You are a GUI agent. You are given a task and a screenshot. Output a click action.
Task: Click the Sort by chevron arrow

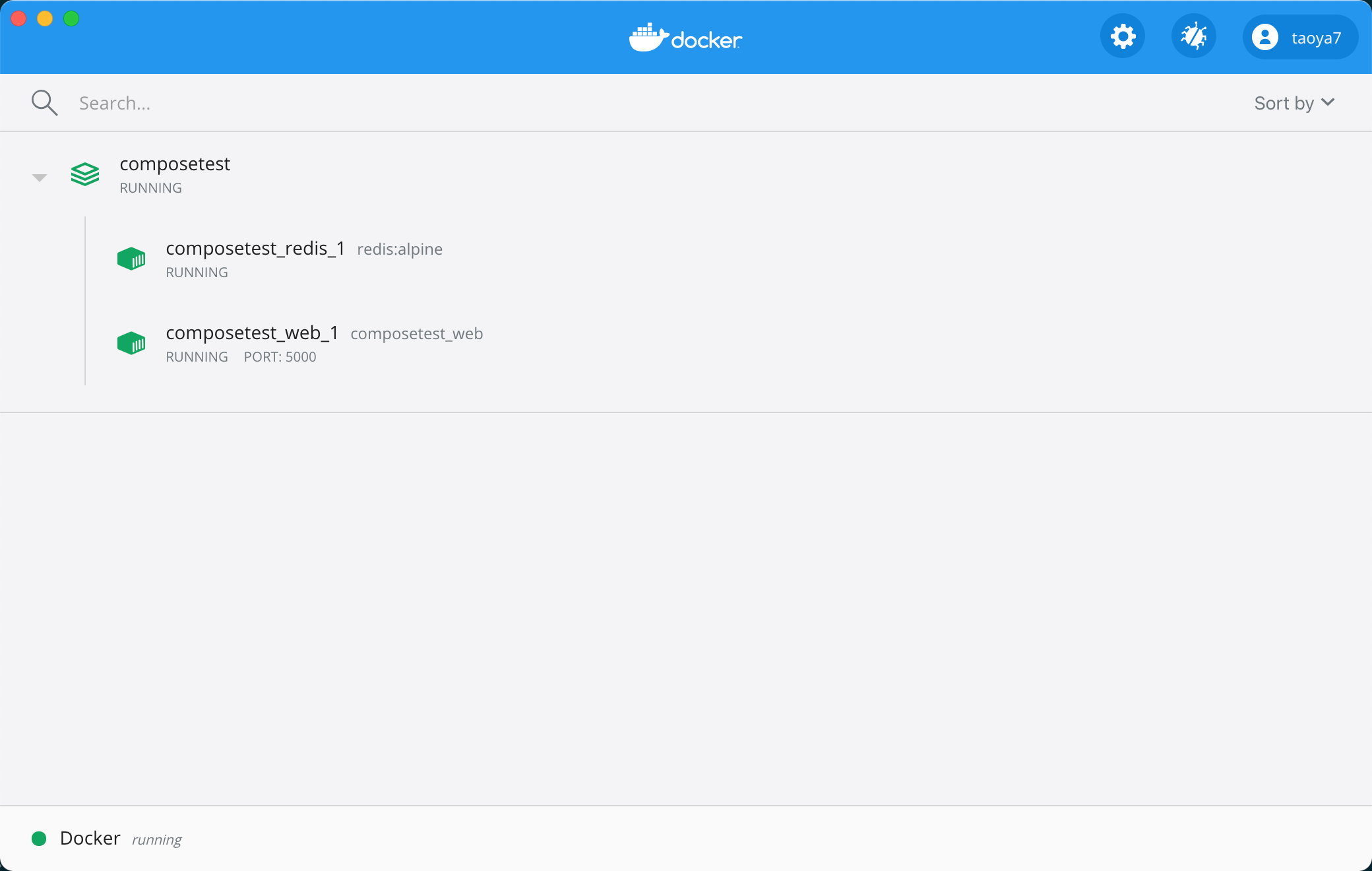pos(1328,102)
